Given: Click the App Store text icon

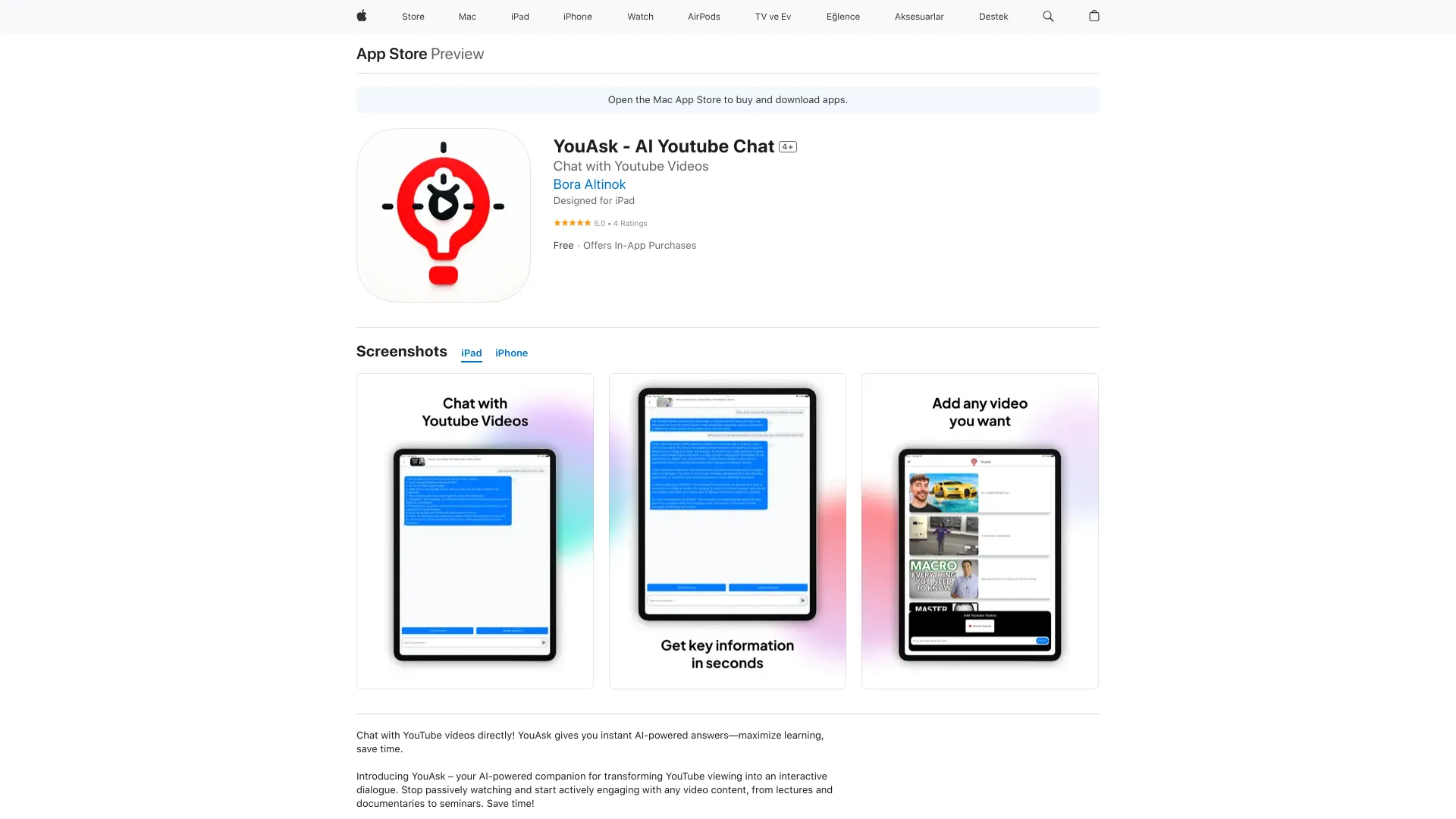Looking at the screenshot, I should (391, 53).
